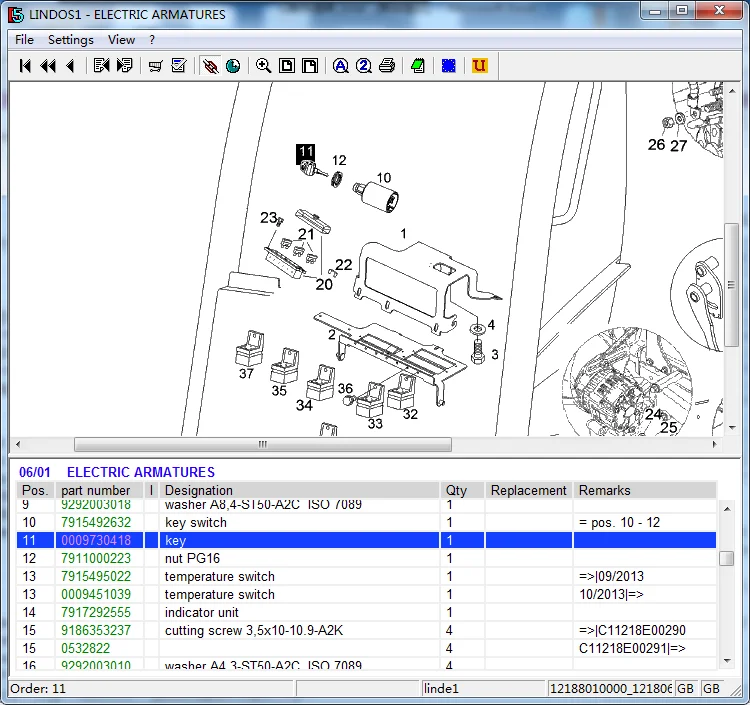Click the orange U icon
750x705 pixels.
click(x=479, y=66)
